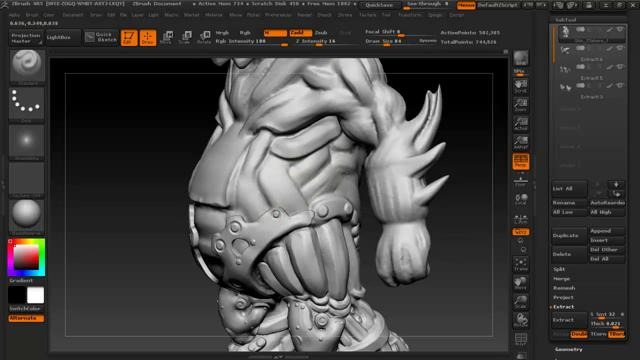This screenshot has width=640, height=360.
Task: Toggle the Double option under Extract
Action: coord(579,334)
